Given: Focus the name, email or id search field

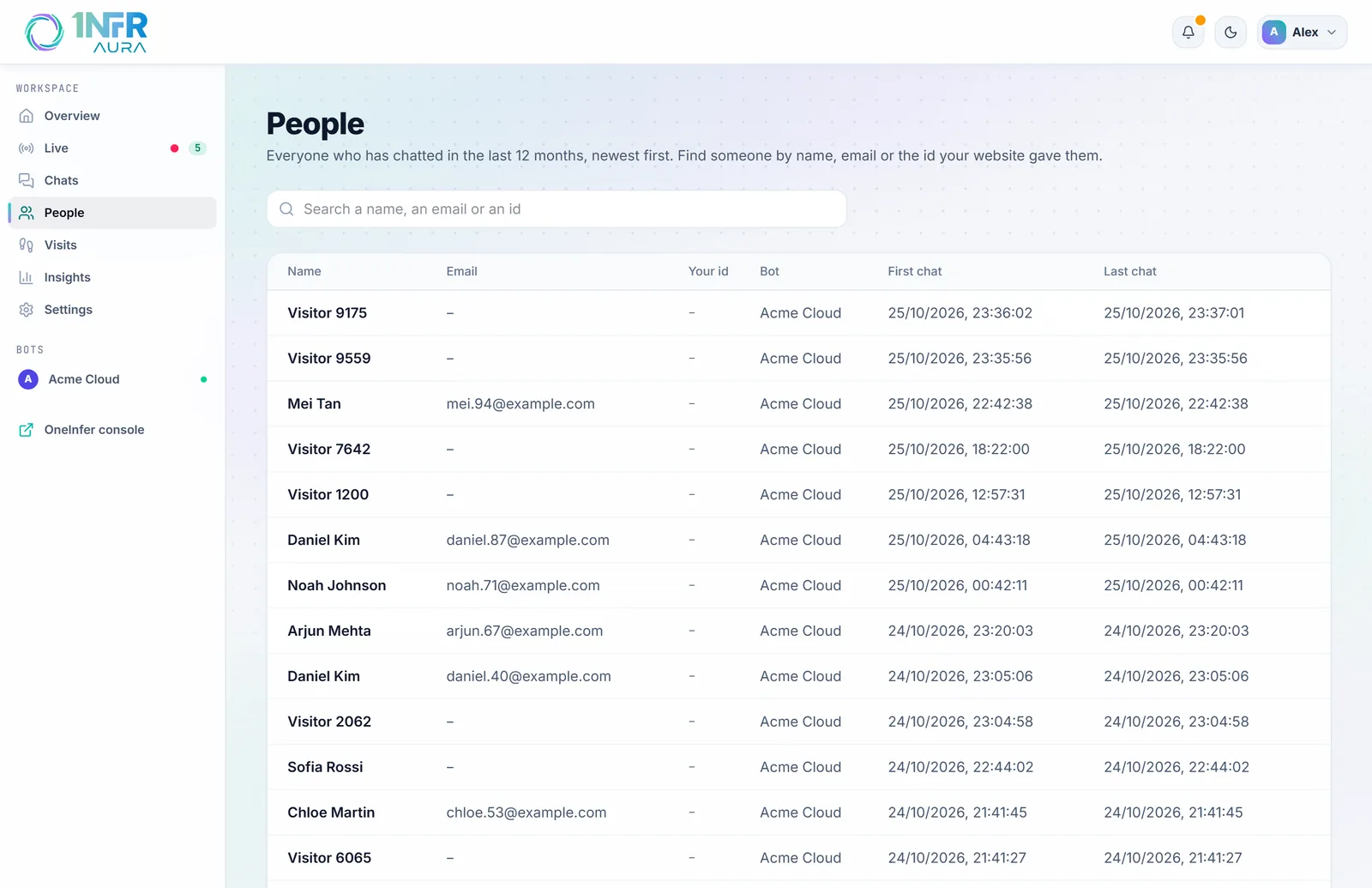Looking at the screenshot, I should coord(557,209).
